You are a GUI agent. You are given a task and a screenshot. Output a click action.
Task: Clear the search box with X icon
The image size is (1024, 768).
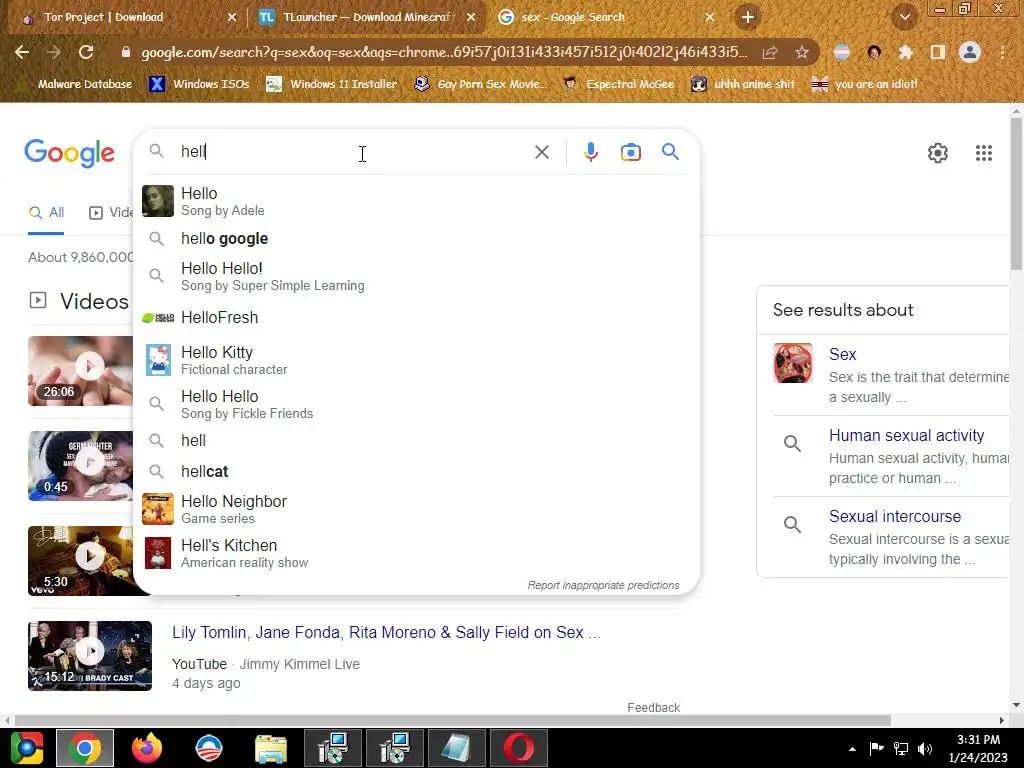(541, 152)
